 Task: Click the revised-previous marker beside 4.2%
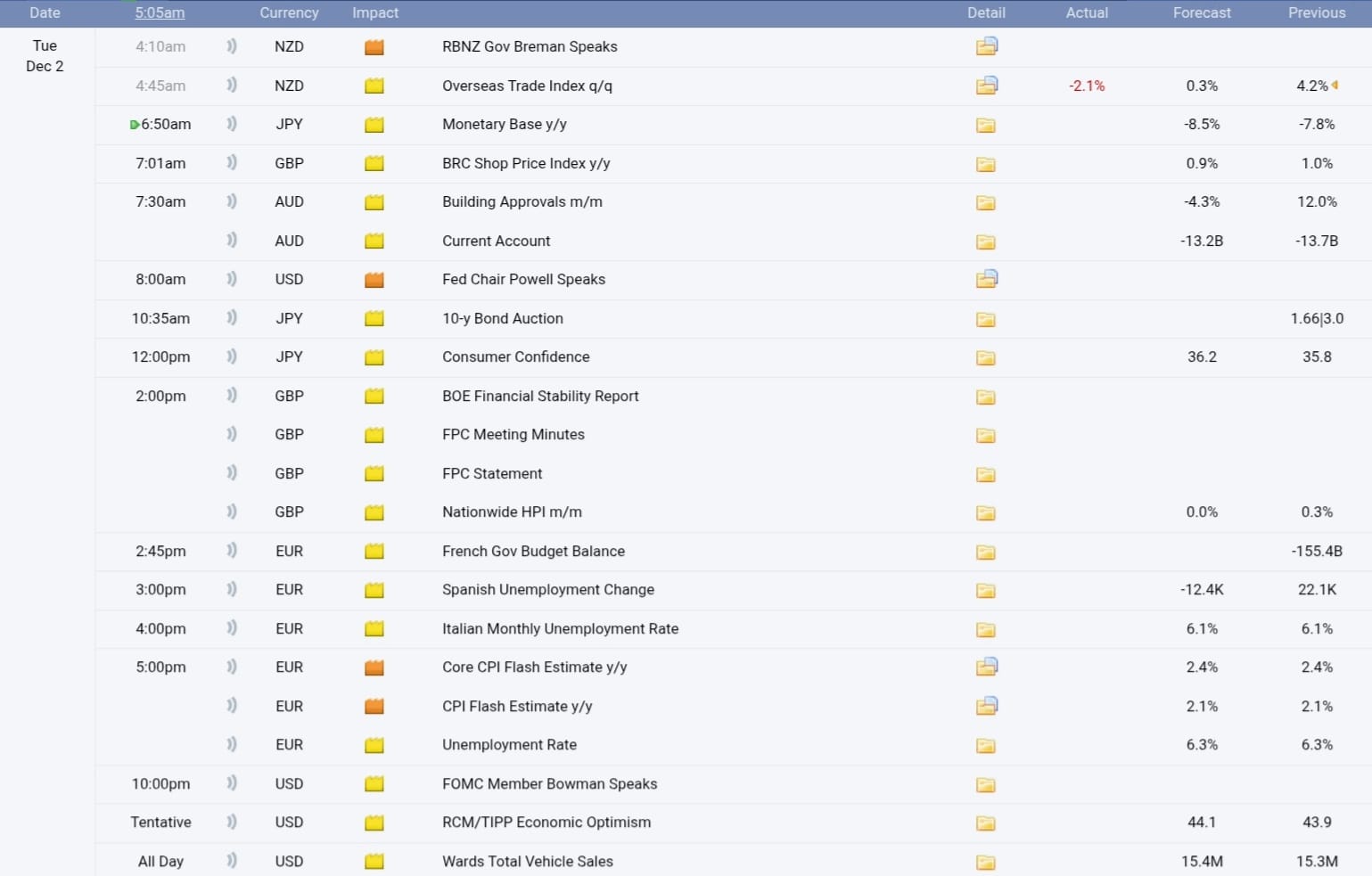tap(1335, 86)
